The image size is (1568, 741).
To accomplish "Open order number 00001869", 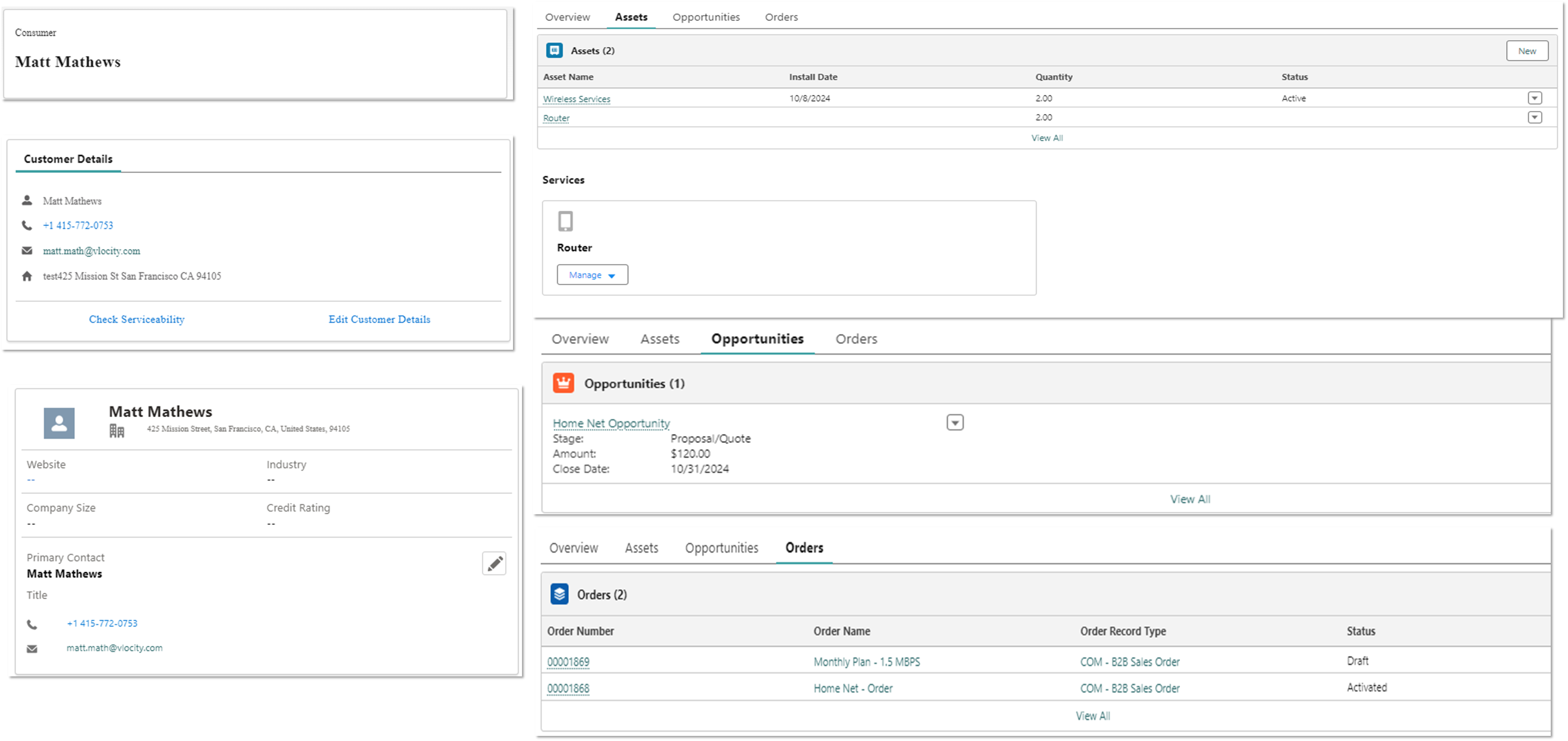I will (568, 662).
